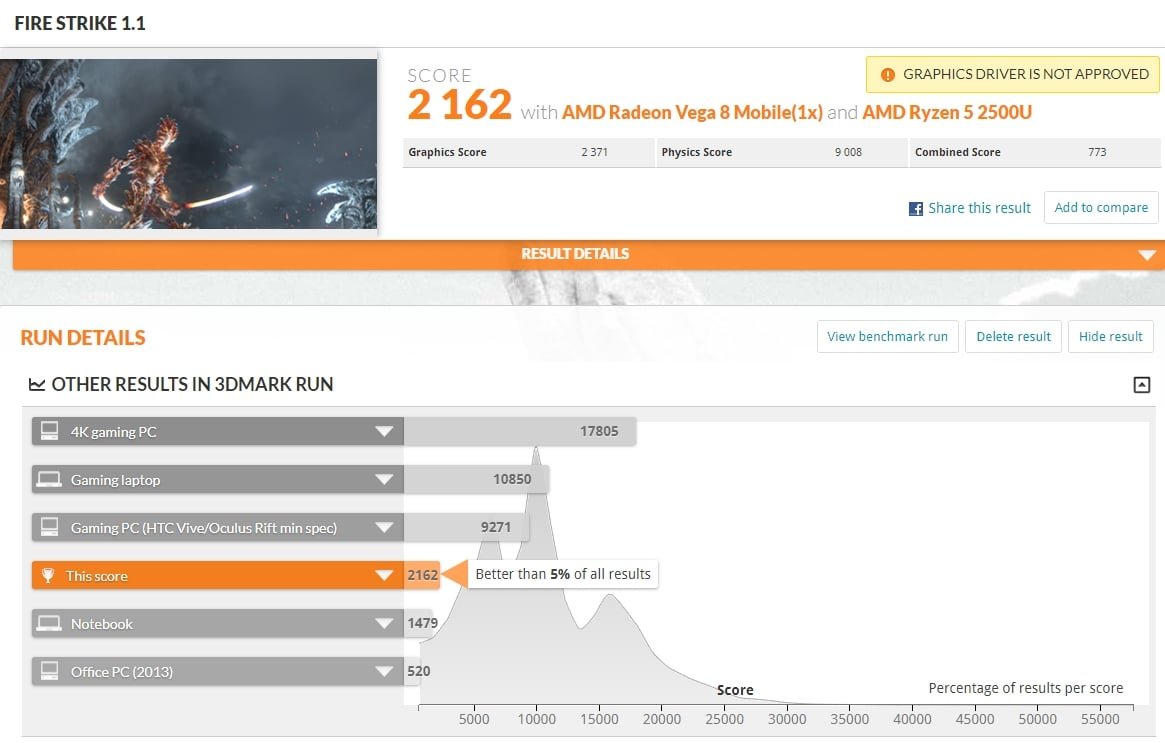This screenshot has height=743, width=1165.
Task: Expand the Office PC (2013) row arrow
Action: (384, 671)
